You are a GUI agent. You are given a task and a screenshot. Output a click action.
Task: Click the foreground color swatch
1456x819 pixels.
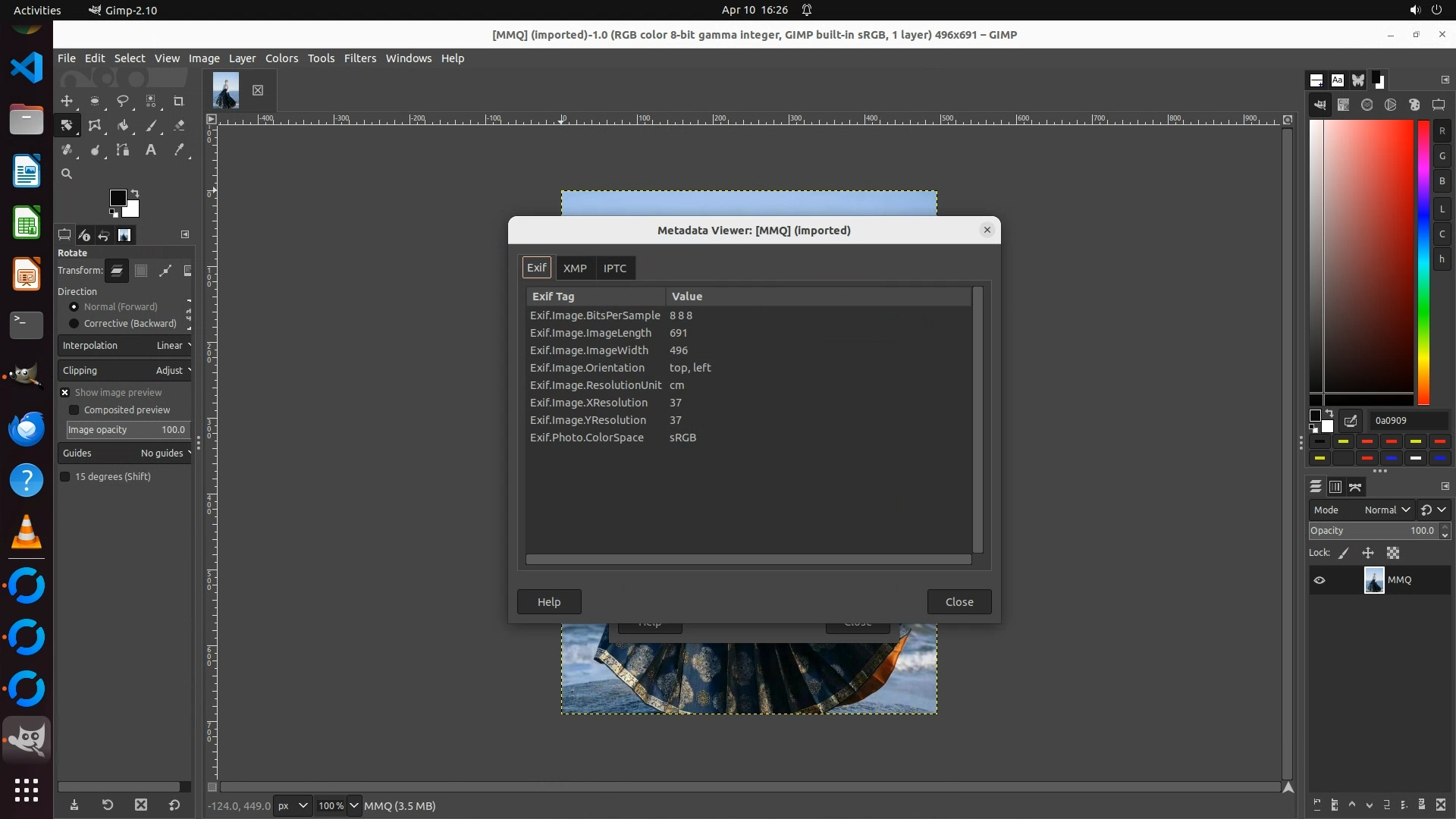(x=118, y=198)
